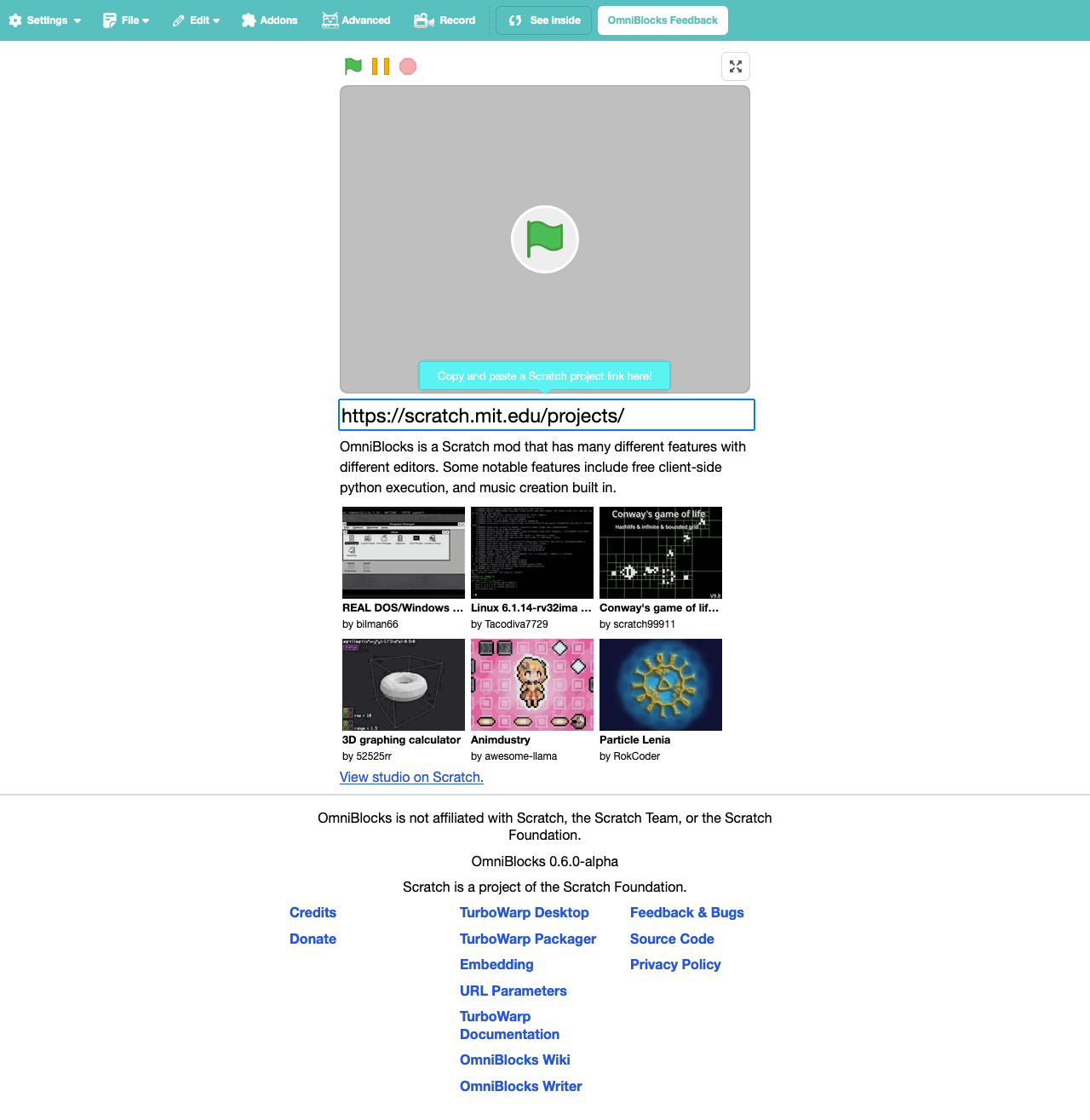Start project via large center green flag
This screenshot has width=1090, height=1120.
(545, 239)
